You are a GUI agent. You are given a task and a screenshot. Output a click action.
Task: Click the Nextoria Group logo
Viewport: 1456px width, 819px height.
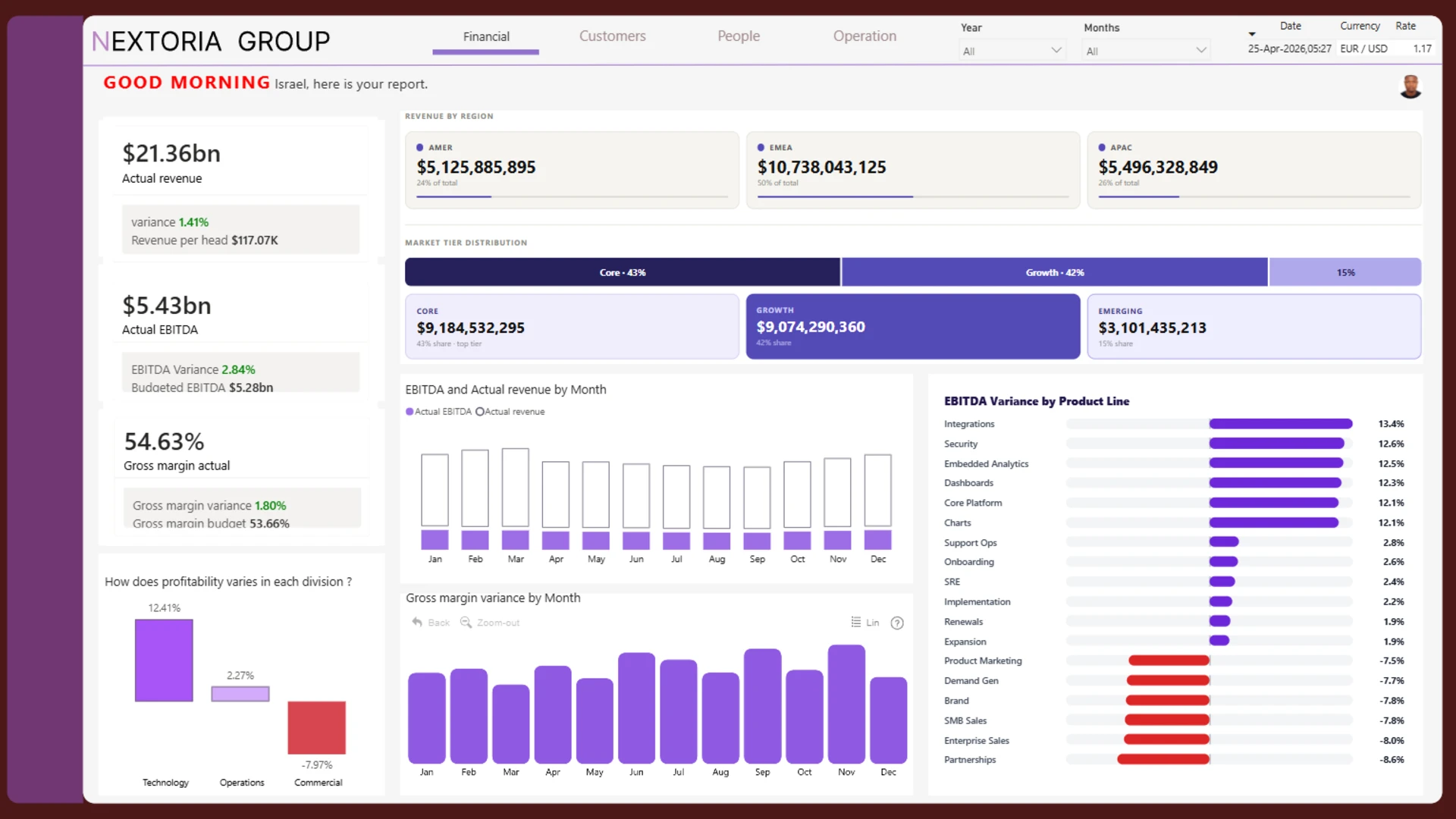coord(211,41)
